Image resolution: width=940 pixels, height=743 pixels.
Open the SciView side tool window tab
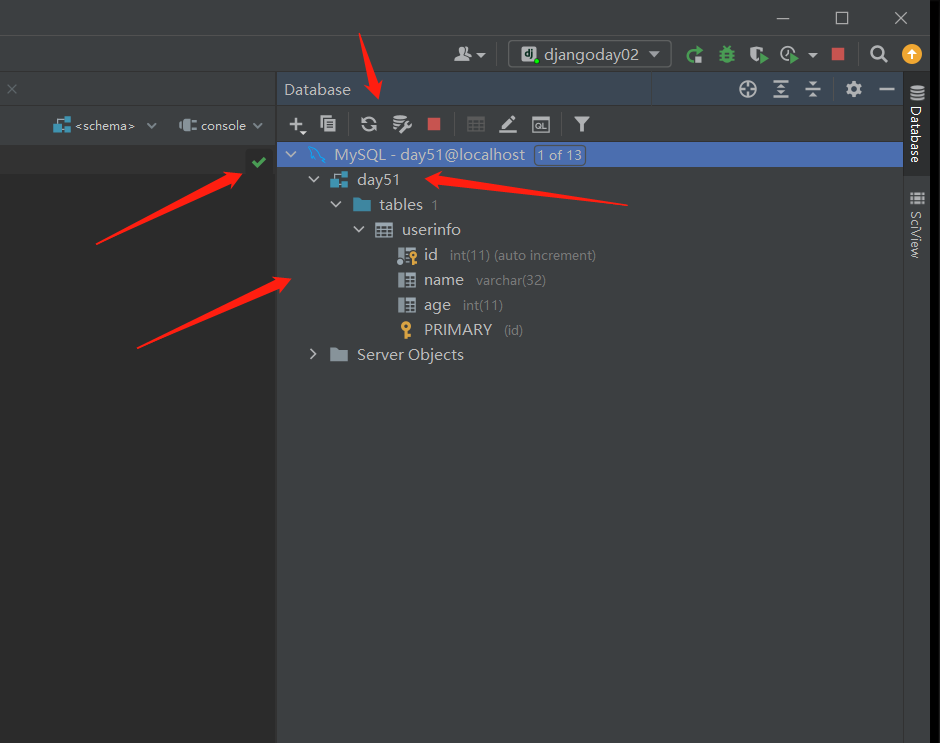[917, 225]
